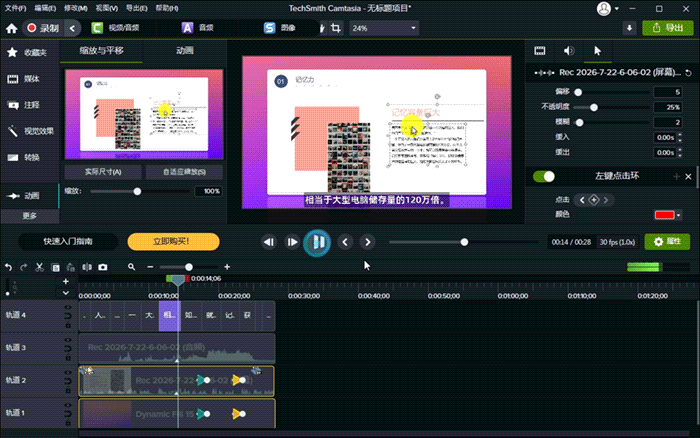The image size is (700, 438).
Task: Open the 修改(M) menu
Action: (75, 8)
